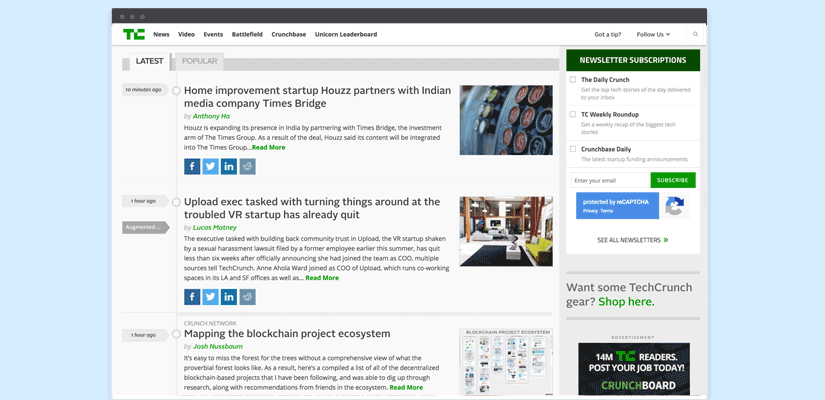Open the Battlefield menu item

(x=247, y=34)
